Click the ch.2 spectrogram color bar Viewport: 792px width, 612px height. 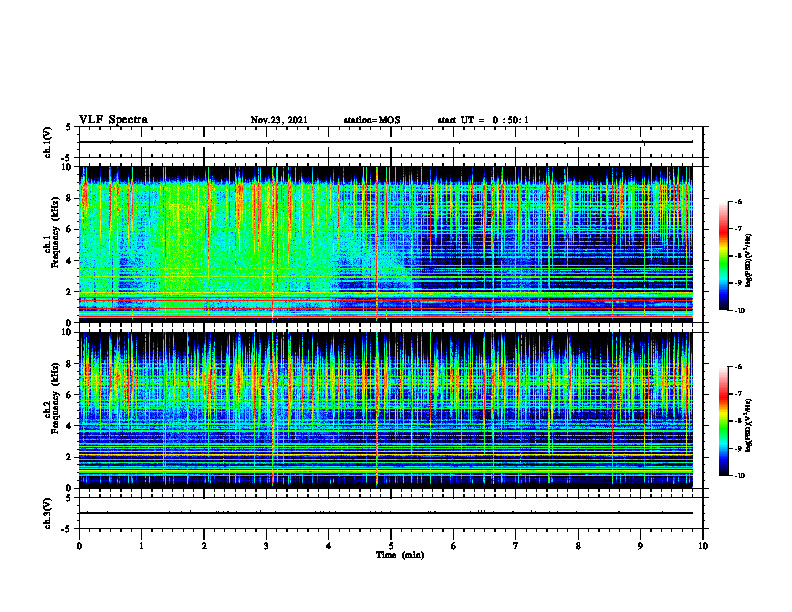[x=724, y=421]
